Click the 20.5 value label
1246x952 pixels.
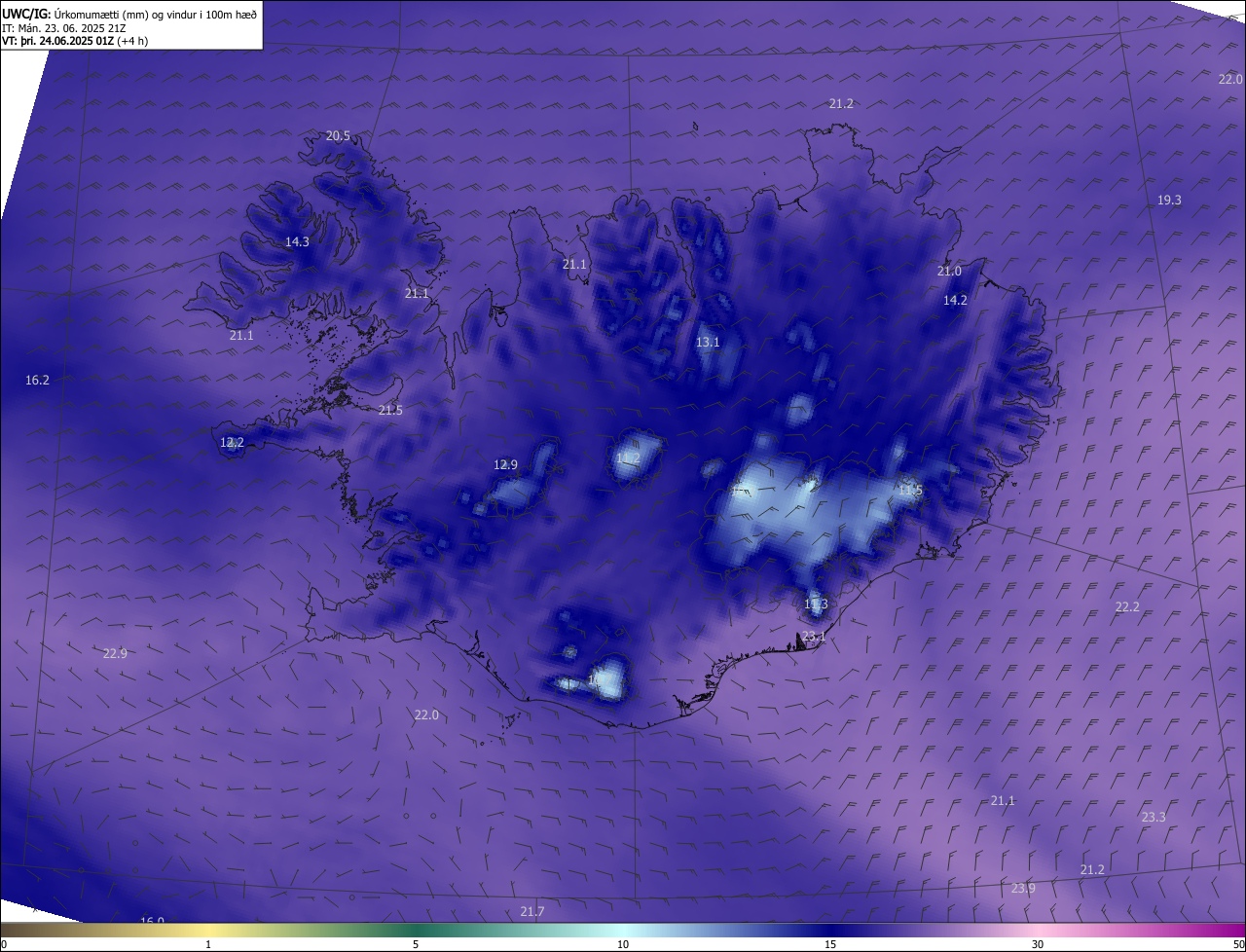pos(338,136)
